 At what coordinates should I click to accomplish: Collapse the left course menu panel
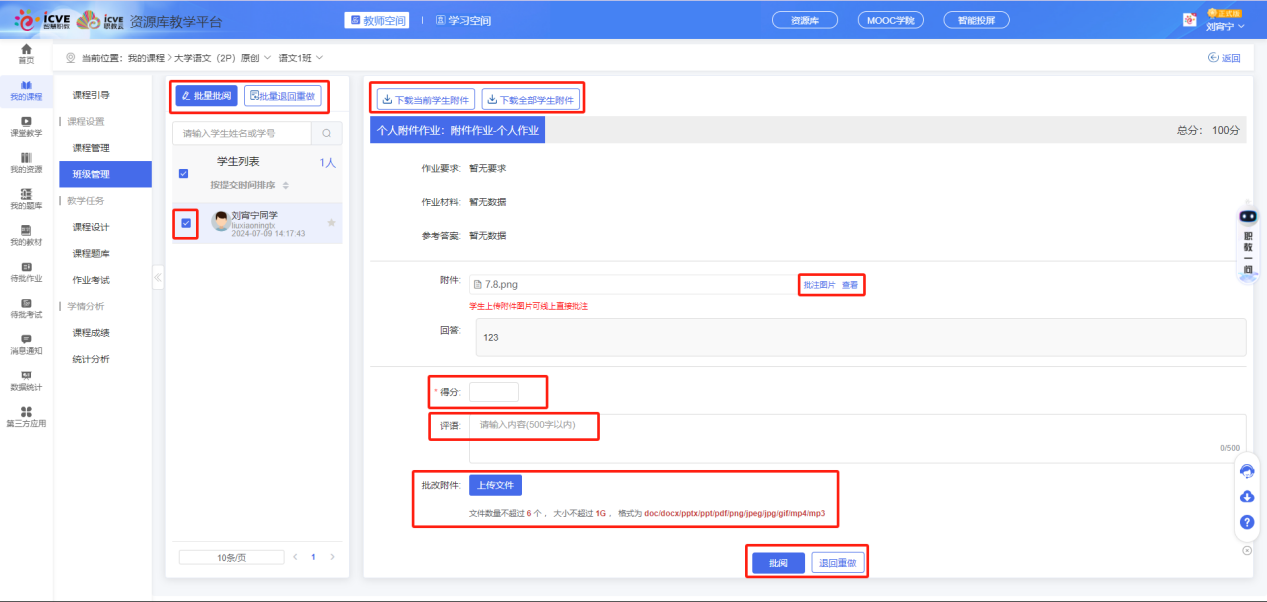click(x=158, y=277)
